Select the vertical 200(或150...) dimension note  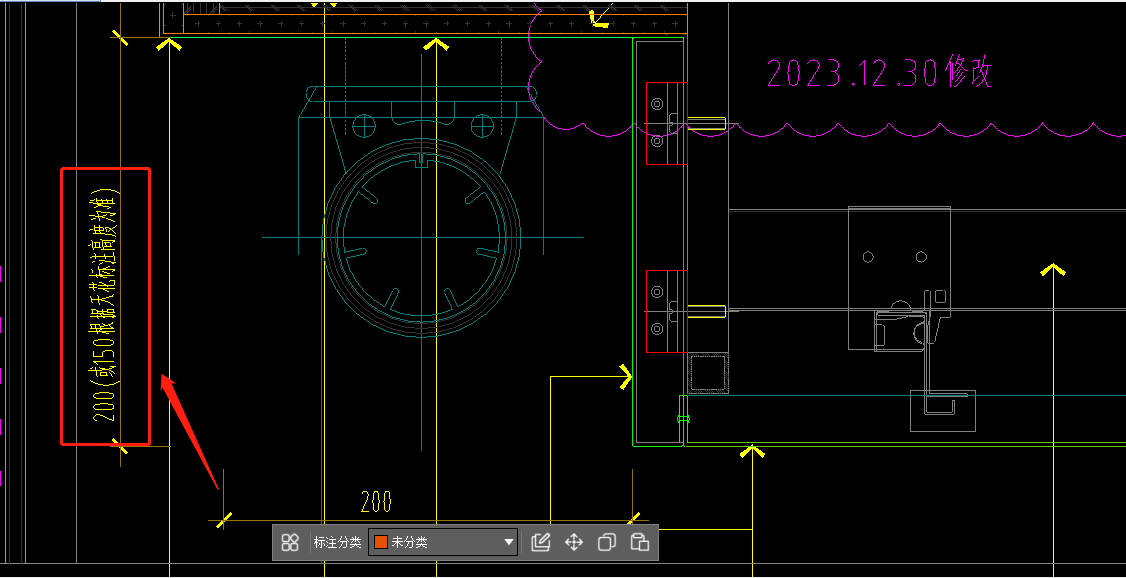coord(105,307)
